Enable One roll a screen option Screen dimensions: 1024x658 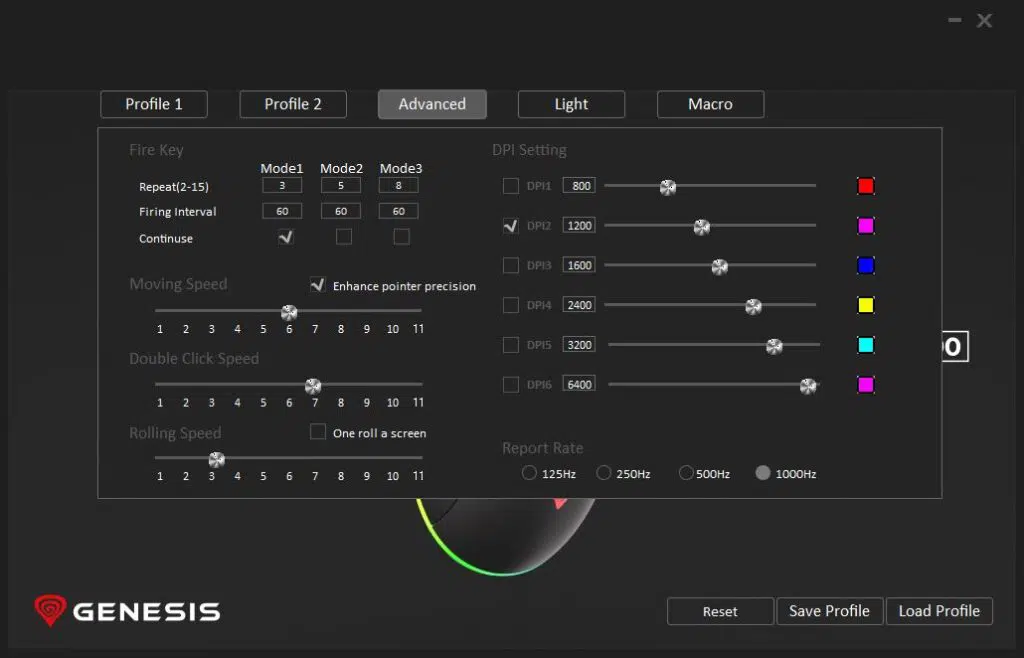point(318,432)
